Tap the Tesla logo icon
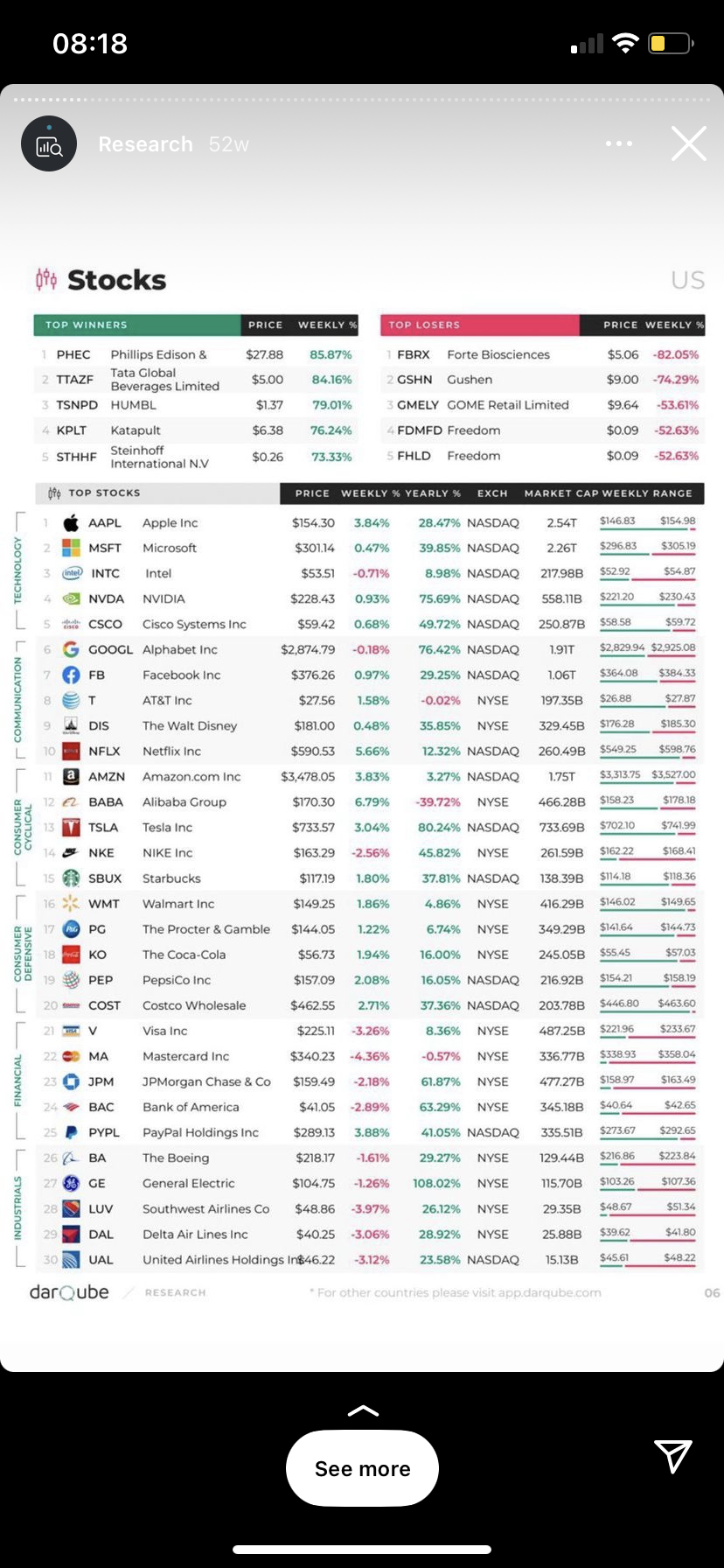The width and height of the screenshot is (724, 1568). (72, 828)
